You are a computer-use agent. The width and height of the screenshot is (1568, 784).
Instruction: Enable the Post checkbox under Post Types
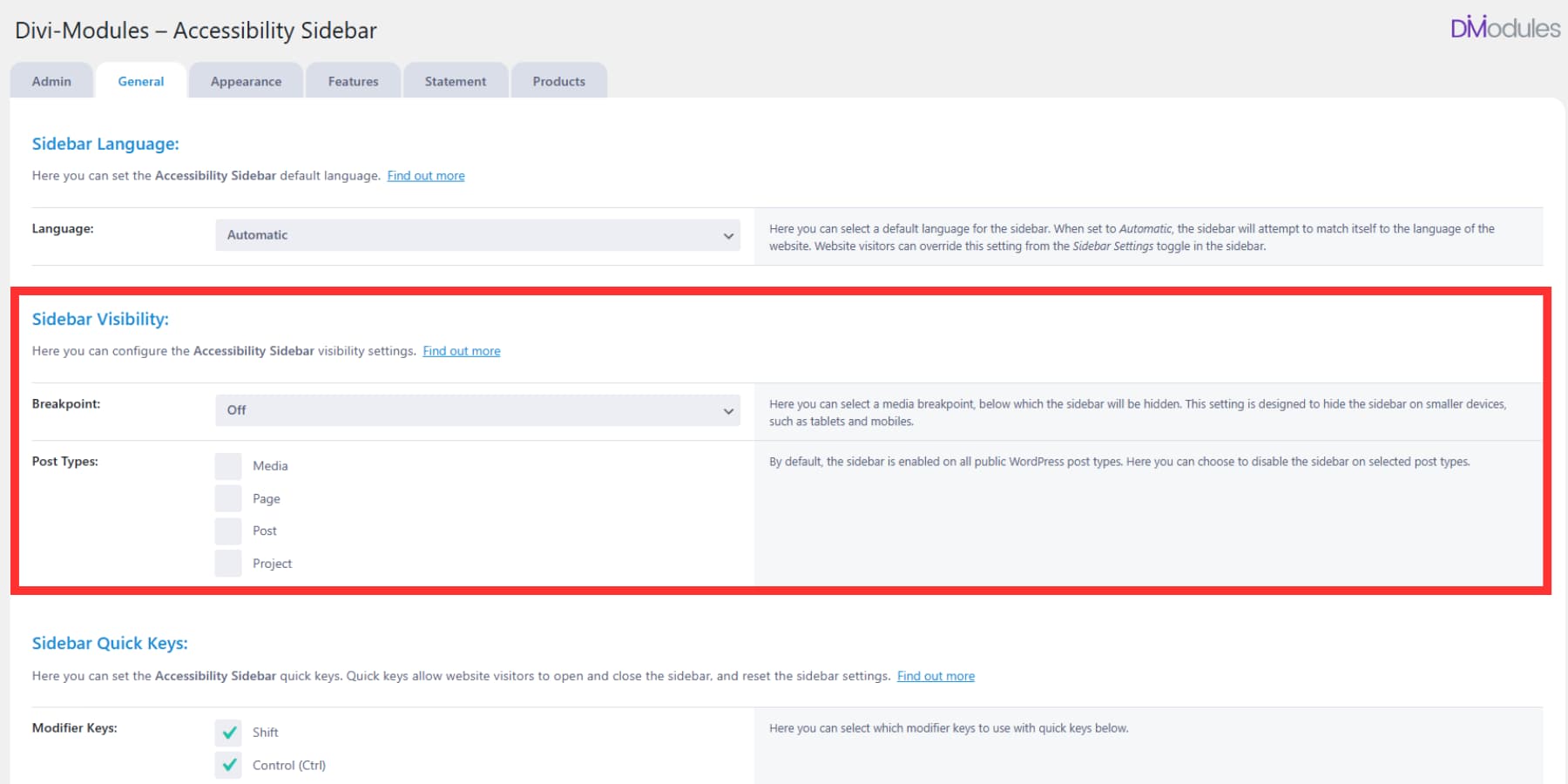tap(227, 531)
